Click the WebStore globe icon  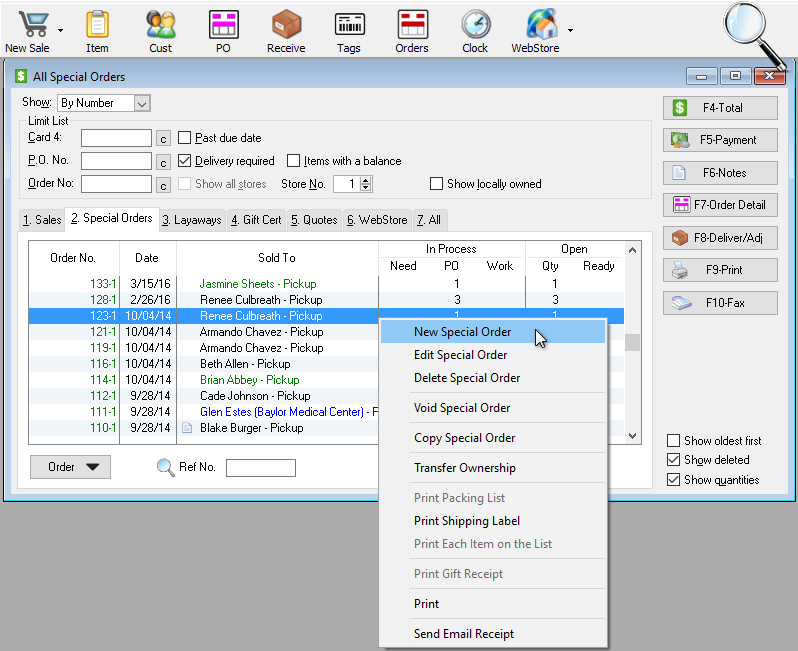click(539, 25)
